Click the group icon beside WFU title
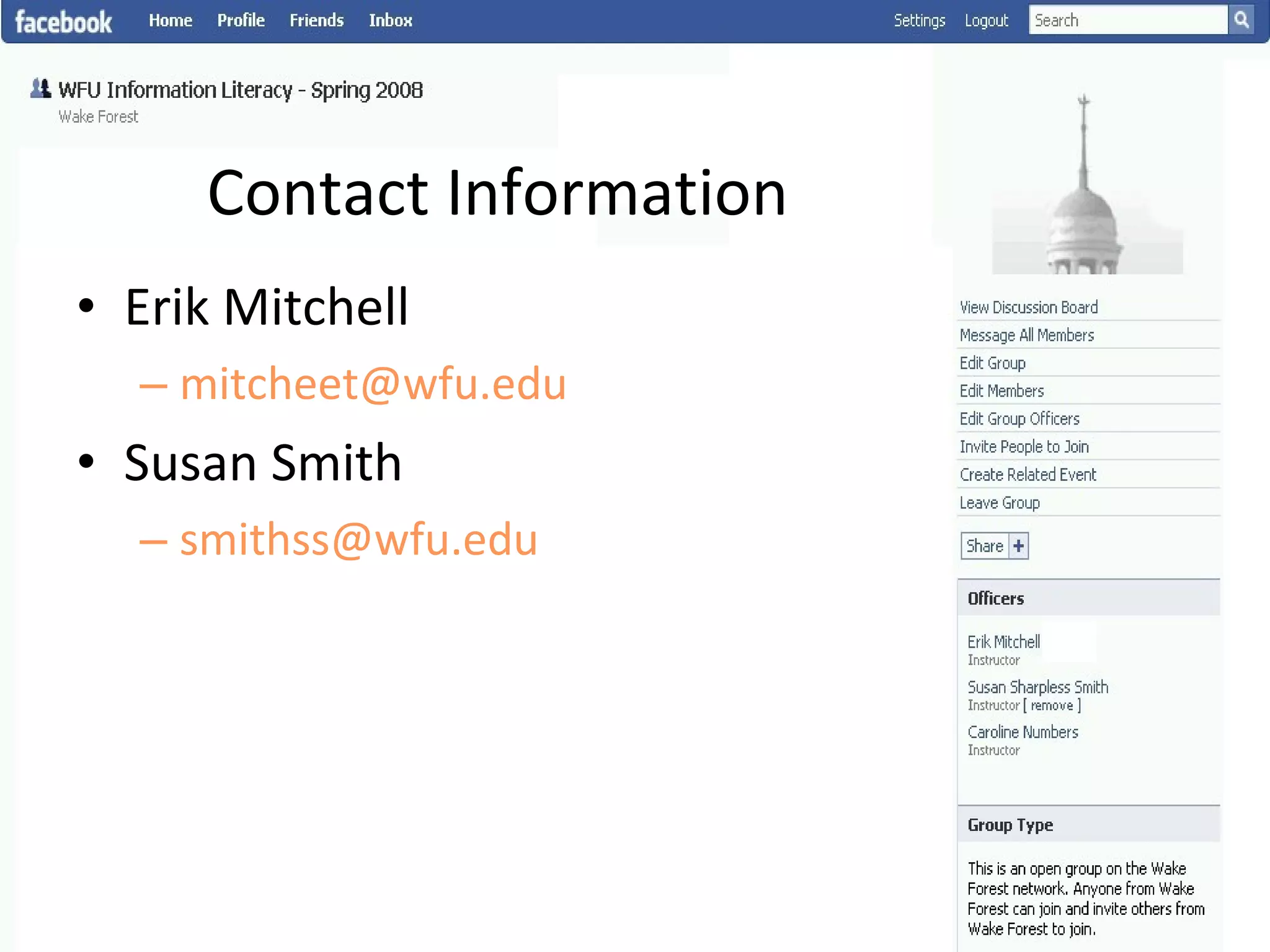Viewport: 1270px width, 952px height. (x=40, y=88)
